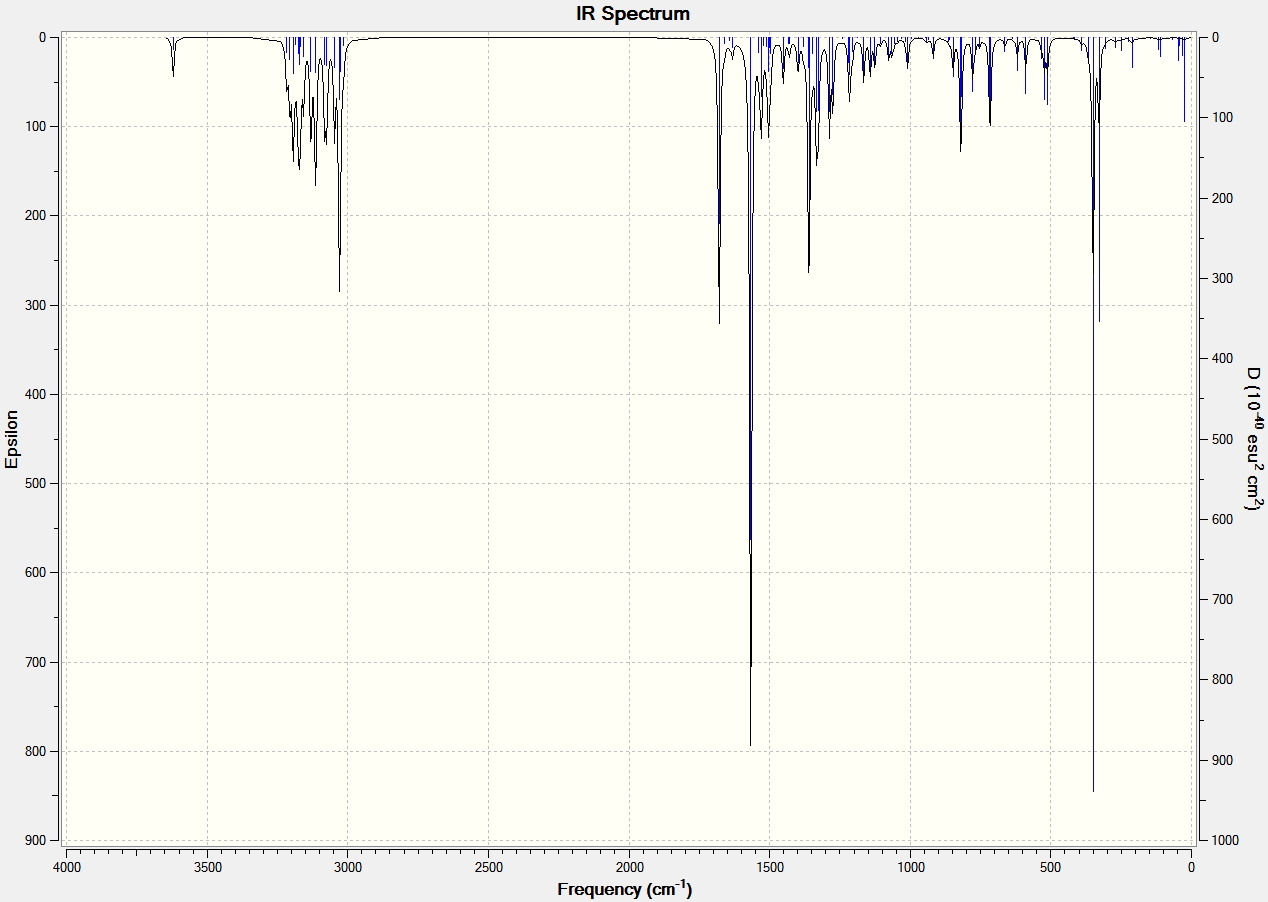Click the 4000 tick label at axis start
Image resolution: width=1268 pixels, height=902 pixels.
(67, 867)
